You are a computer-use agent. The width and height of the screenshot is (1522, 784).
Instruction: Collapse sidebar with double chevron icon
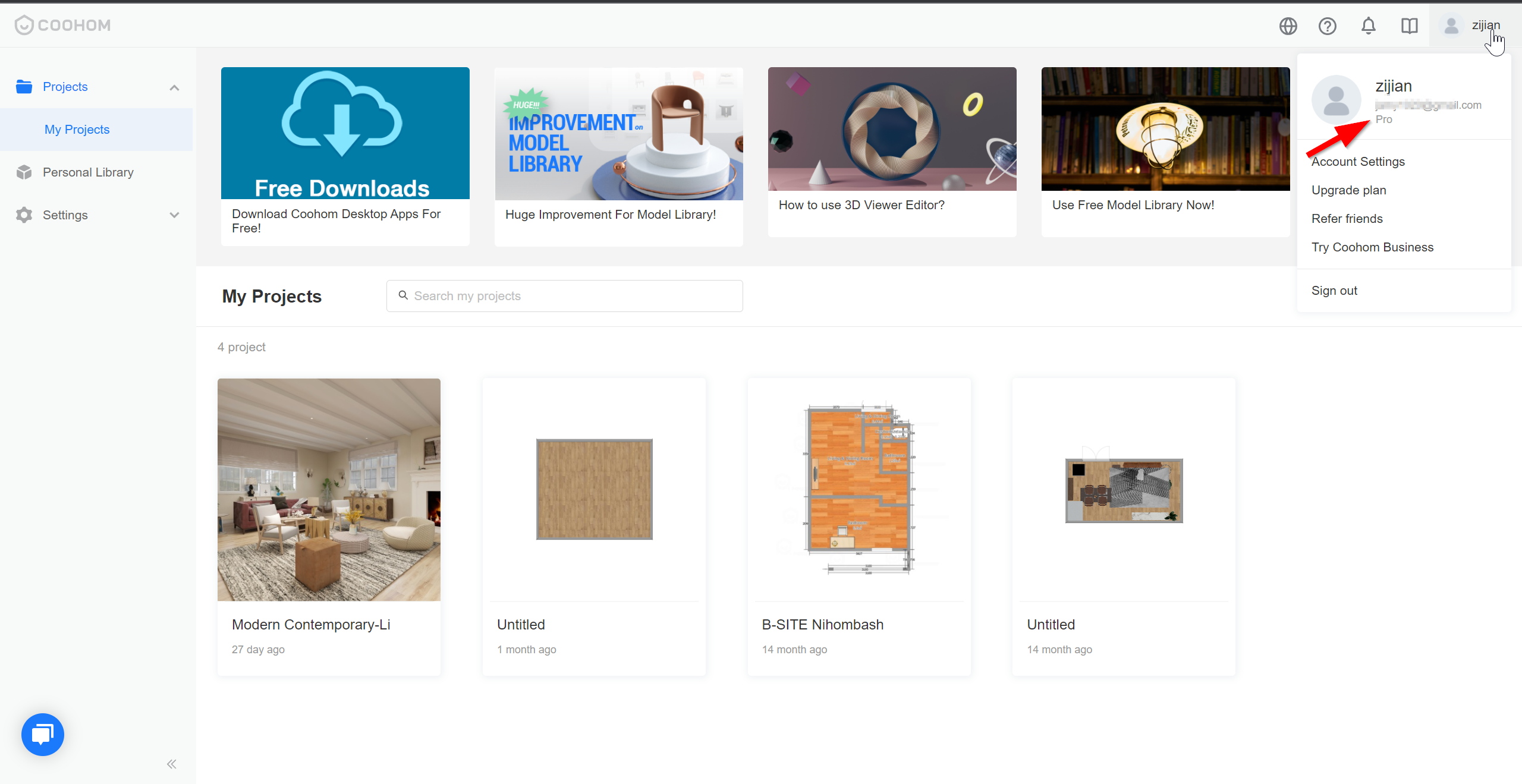[172, 764]
